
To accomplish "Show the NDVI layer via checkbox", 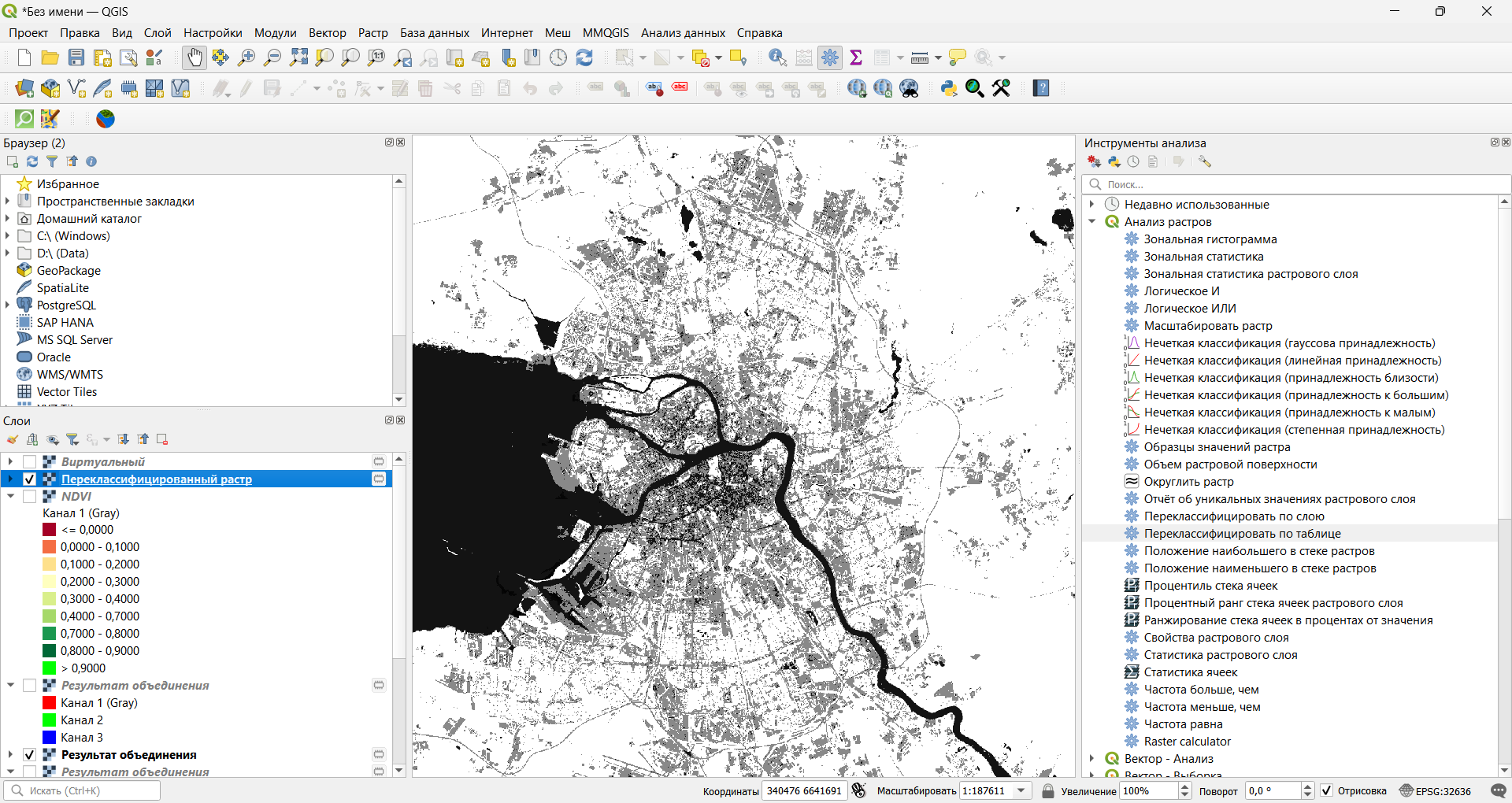I will coord(30,497).
